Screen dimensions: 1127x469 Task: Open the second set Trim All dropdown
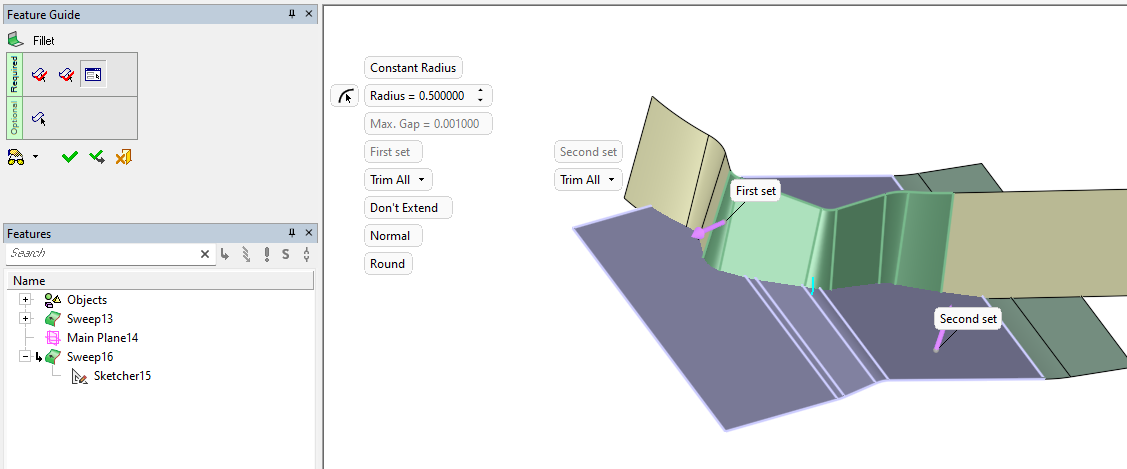[588, 180]
